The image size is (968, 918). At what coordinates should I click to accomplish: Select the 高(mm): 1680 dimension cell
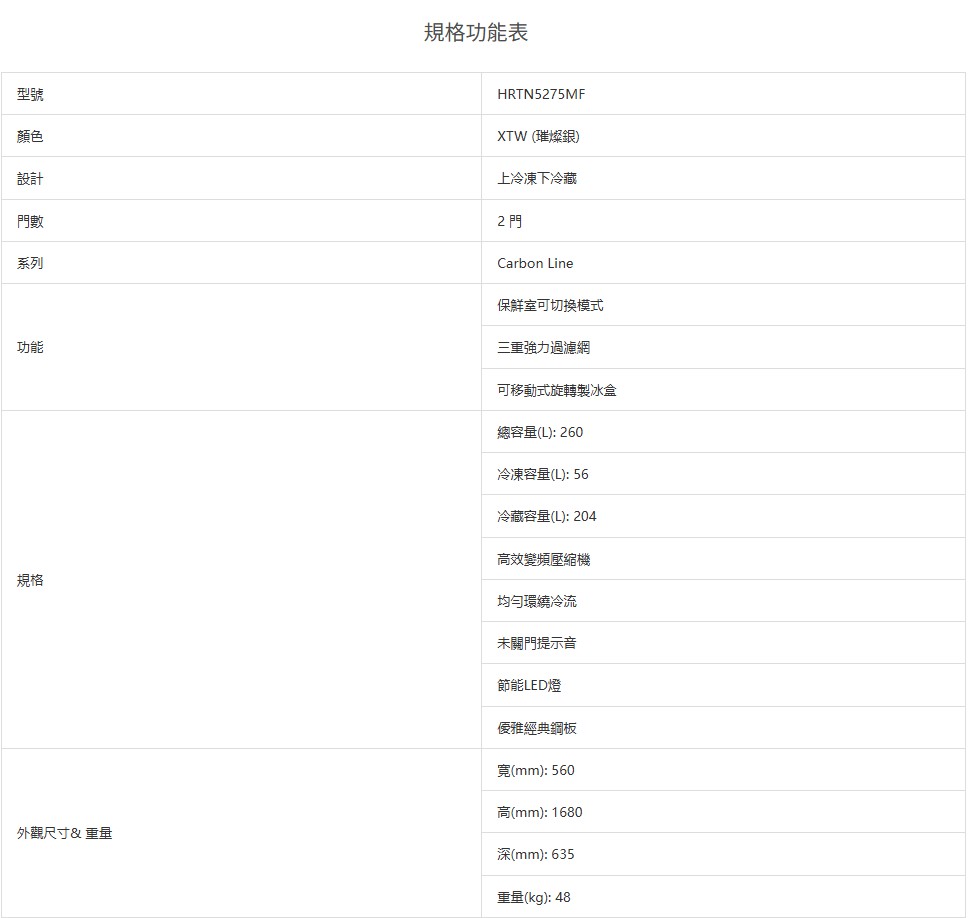539,812
